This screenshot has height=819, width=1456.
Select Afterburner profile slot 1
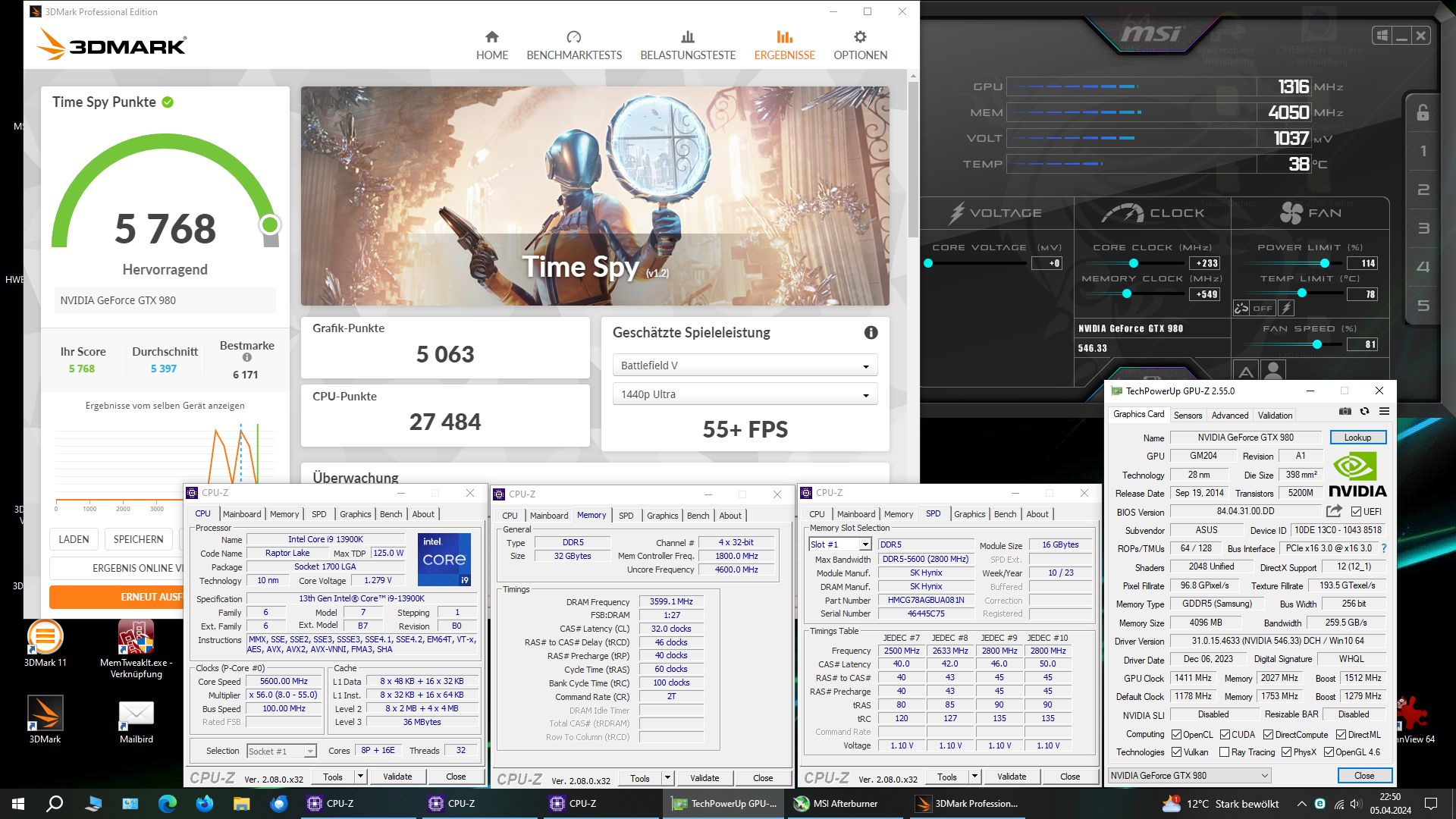(x=1423, y=151)
